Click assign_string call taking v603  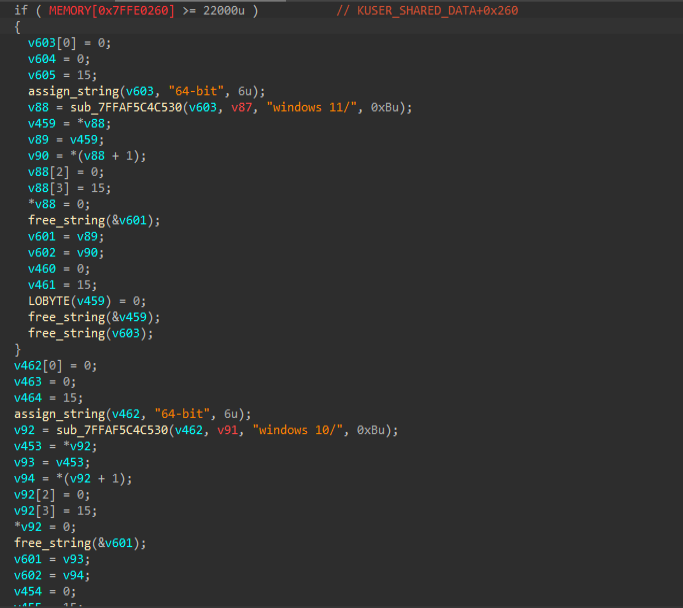click(x=69, y=91)
